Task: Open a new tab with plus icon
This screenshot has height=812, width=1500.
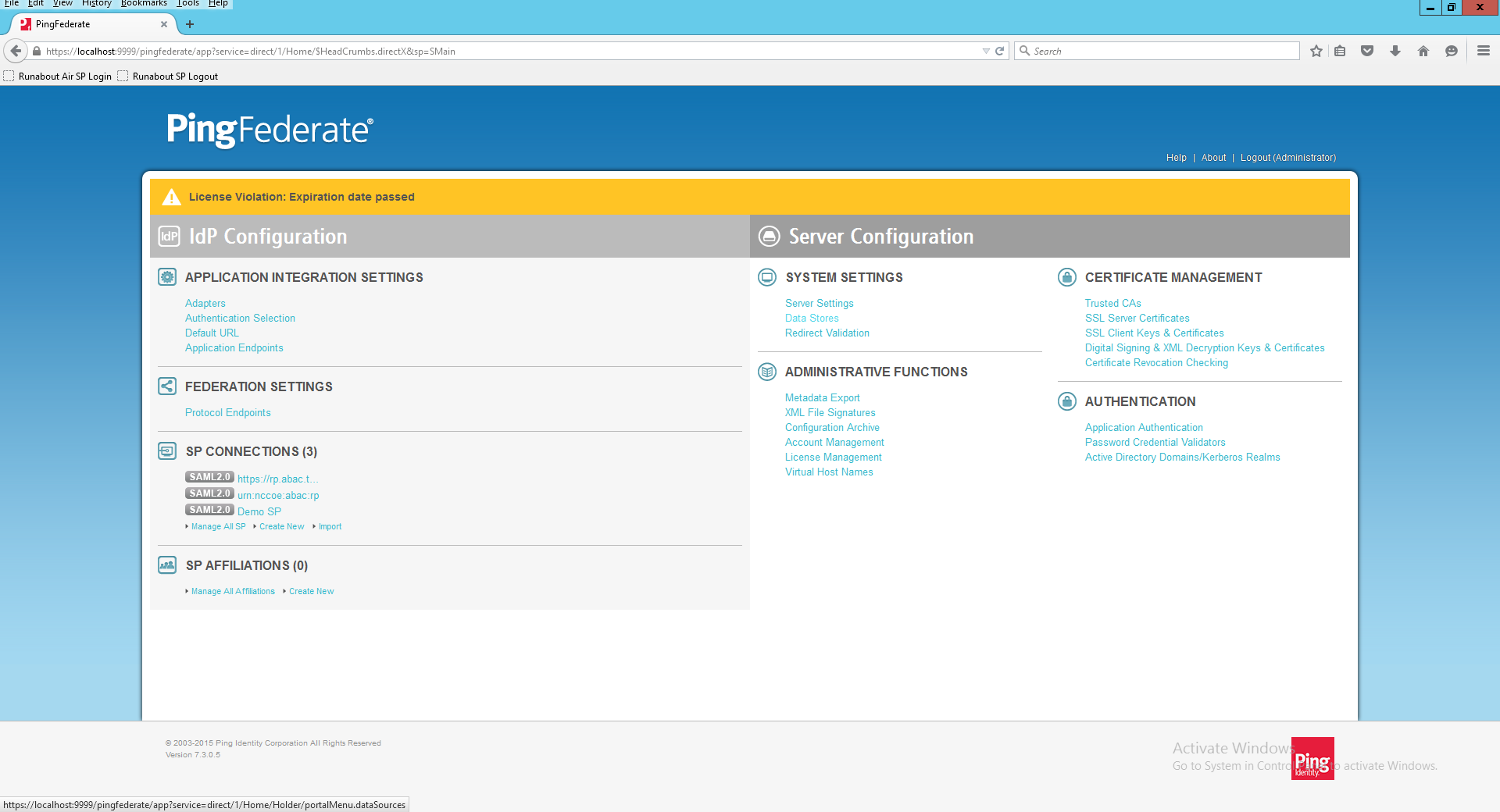Action: (189, 24)
